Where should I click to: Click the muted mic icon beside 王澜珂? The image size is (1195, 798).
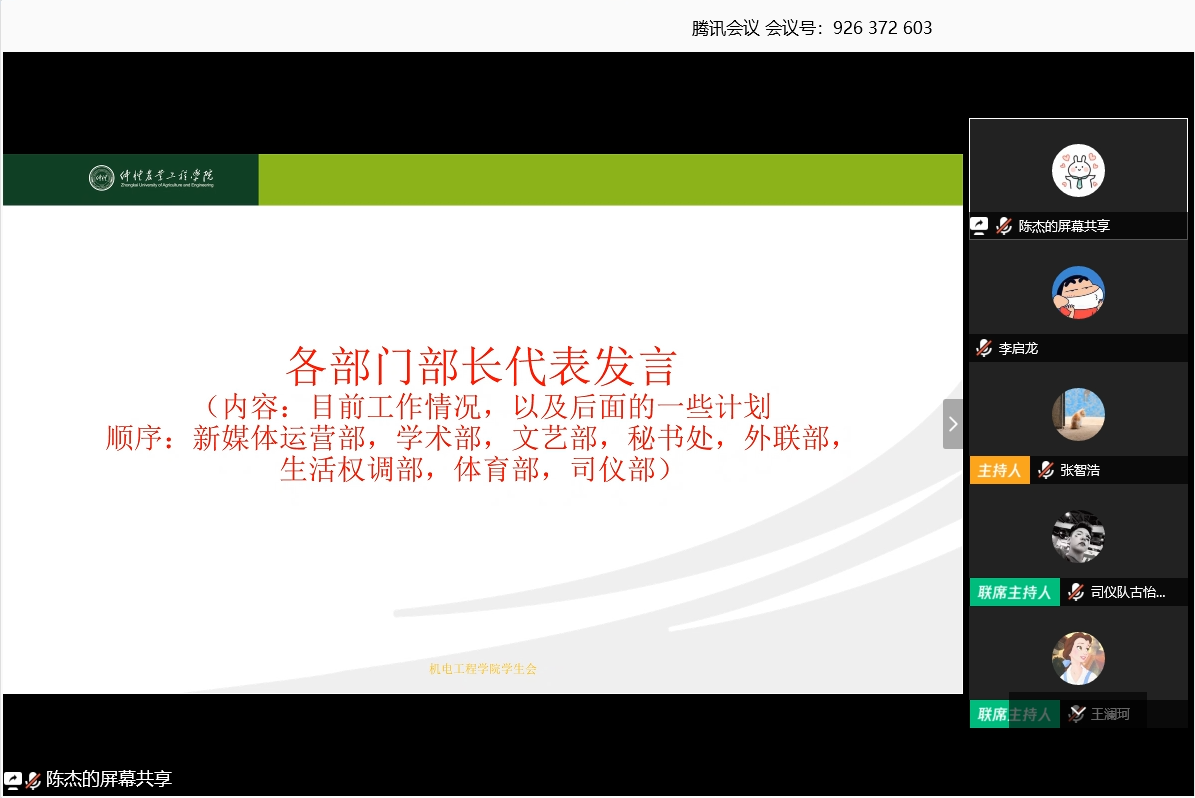[x=1076, y=714]
